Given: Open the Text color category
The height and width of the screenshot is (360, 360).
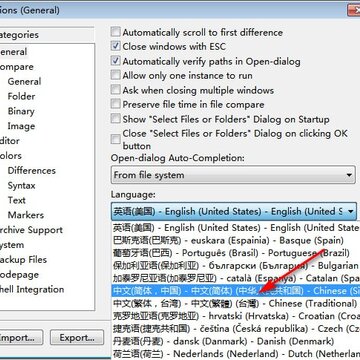Looking at the screenshot, I should [x=17, y=200].
